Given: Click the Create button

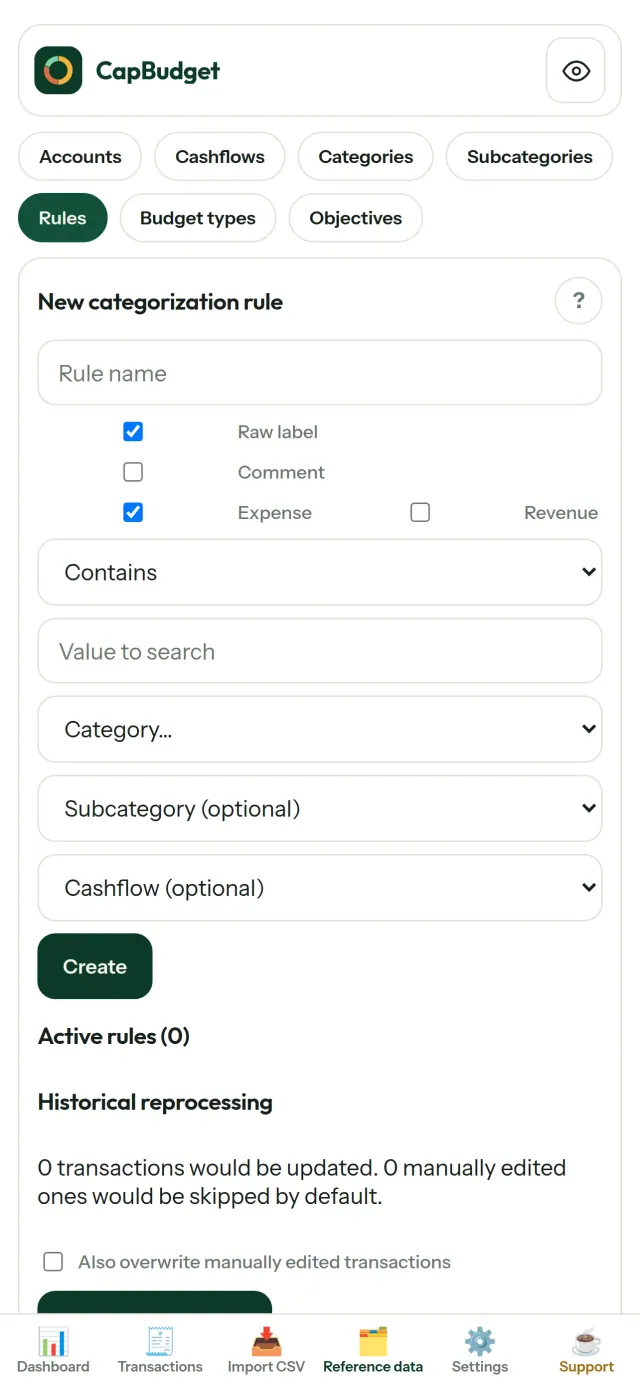Looking at the screenshot, I should (95, 966).
